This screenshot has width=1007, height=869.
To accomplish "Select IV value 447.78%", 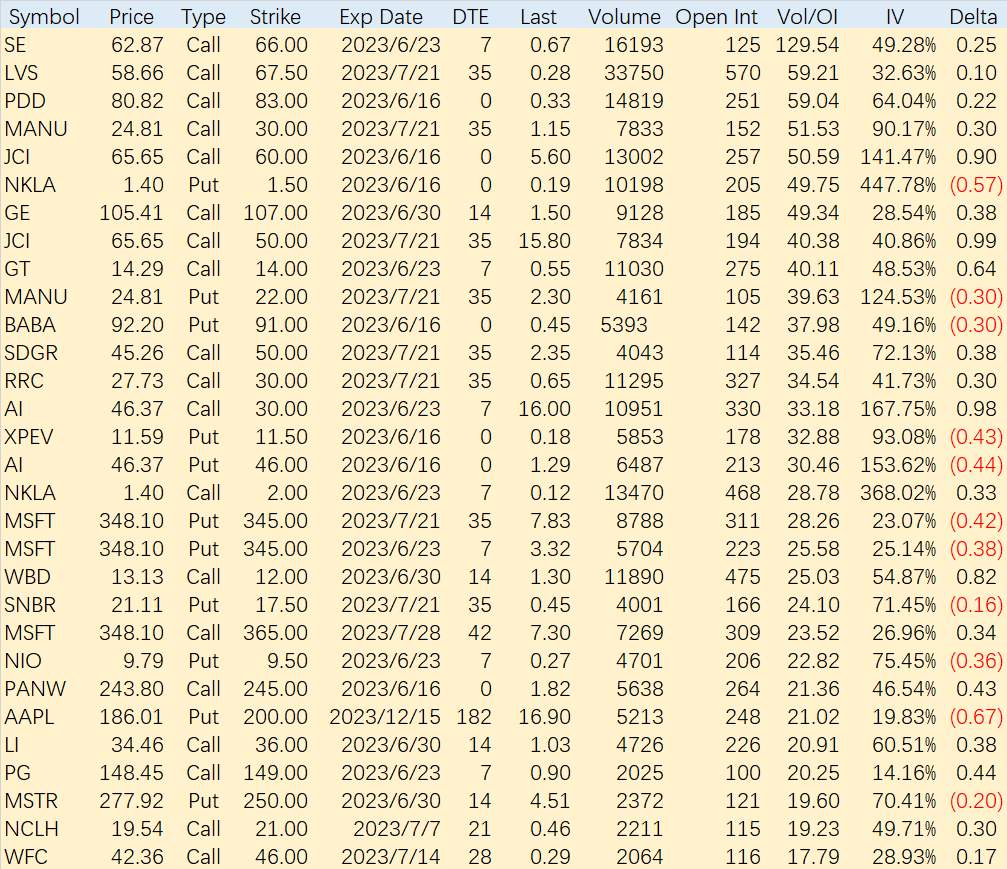I will coord(898,185).
